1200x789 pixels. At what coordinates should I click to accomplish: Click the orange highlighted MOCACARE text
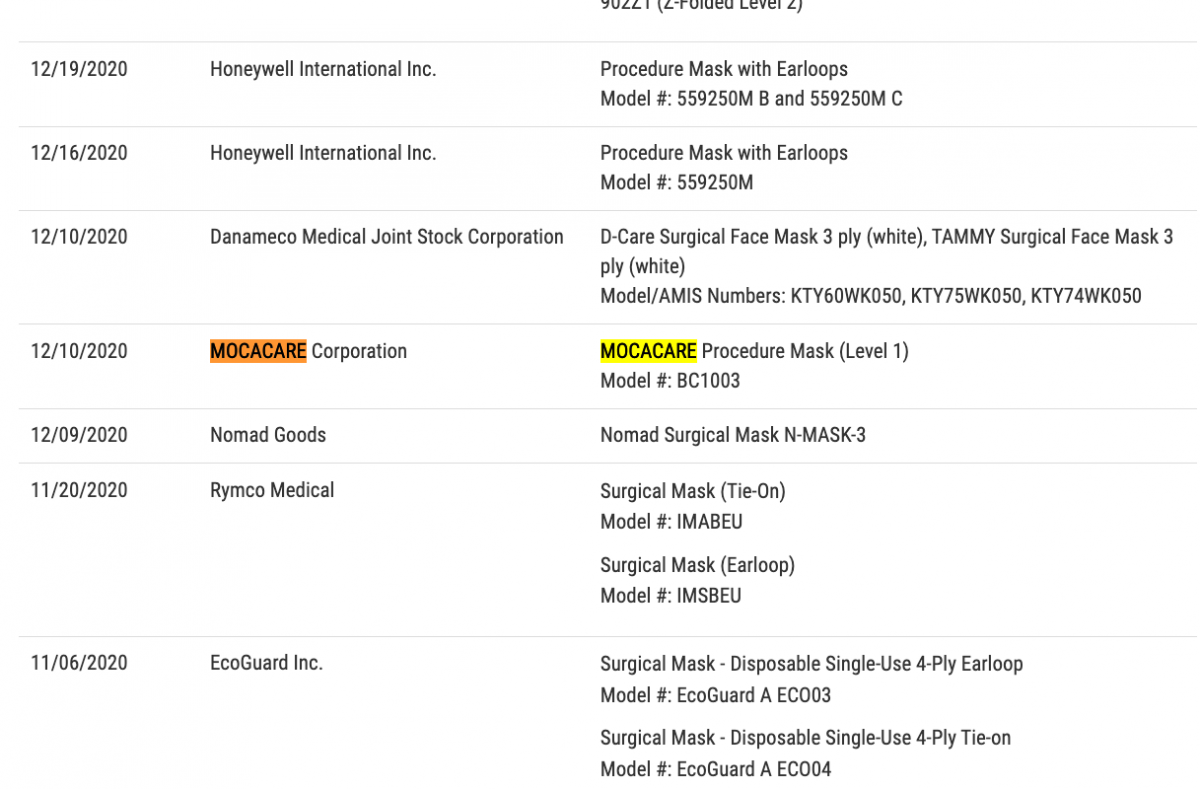[x=258, y=351]
